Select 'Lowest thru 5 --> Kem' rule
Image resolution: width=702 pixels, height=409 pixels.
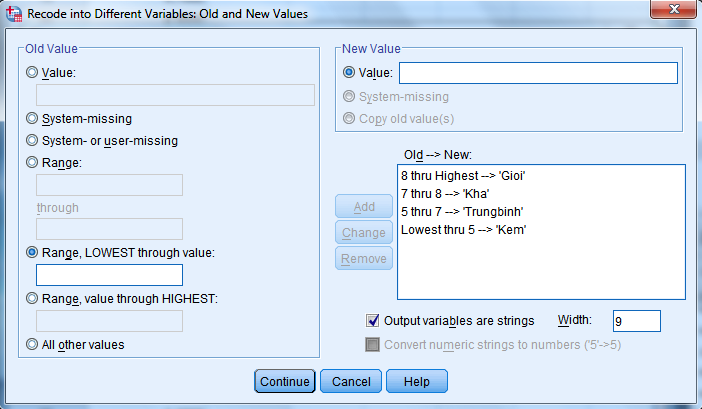463,229
